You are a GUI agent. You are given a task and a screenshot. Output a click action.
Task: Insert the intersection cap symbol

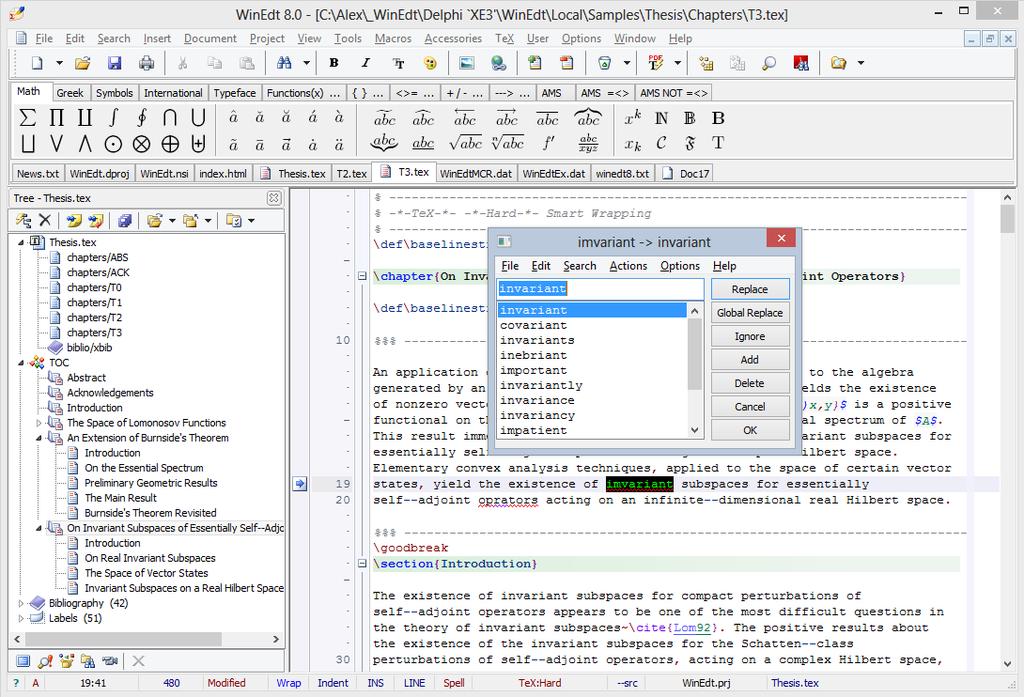[x=170, y=118]
